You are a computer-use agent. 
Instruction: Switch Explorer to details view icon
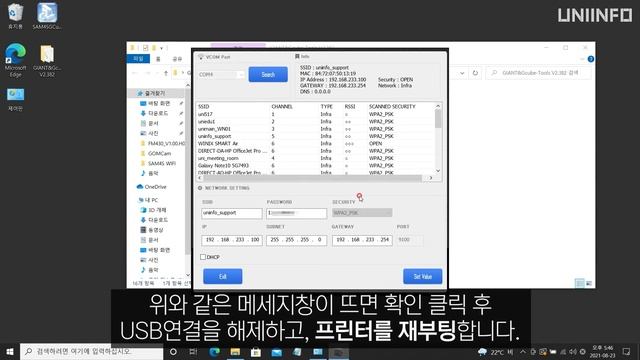[x=579, y=283]
